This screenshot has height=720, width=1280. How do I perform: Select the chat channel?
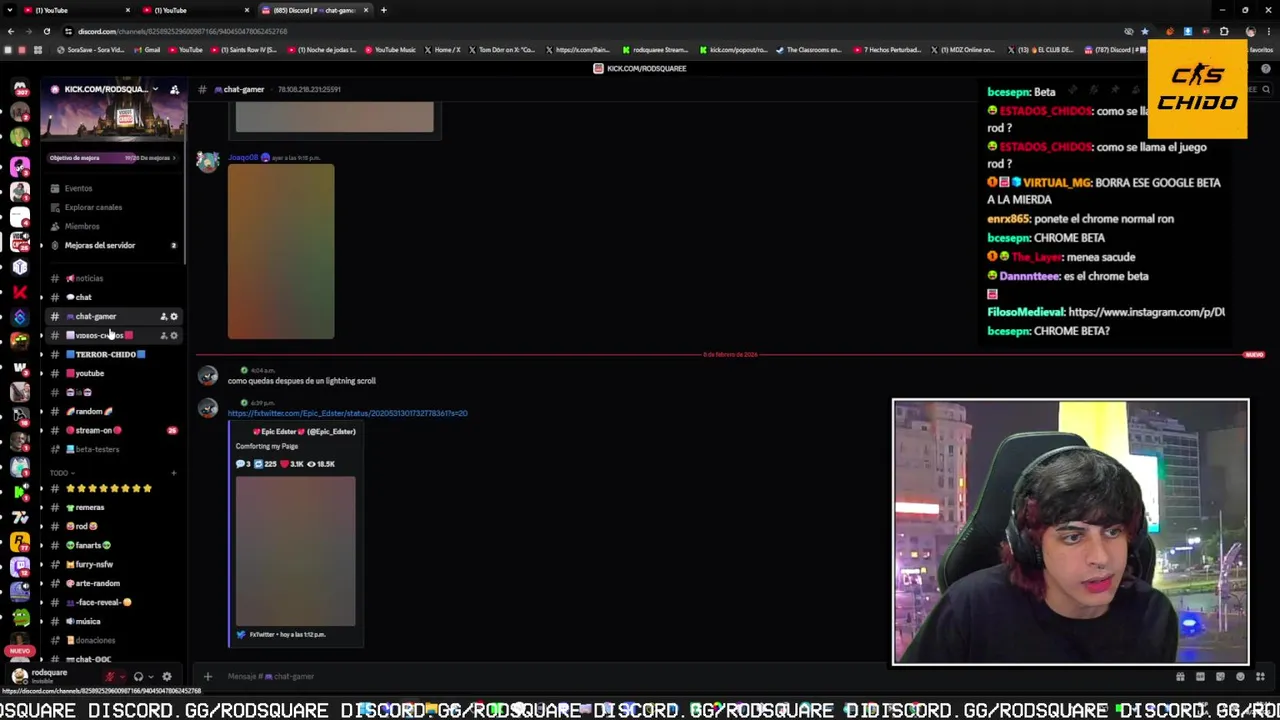(112, 297)
